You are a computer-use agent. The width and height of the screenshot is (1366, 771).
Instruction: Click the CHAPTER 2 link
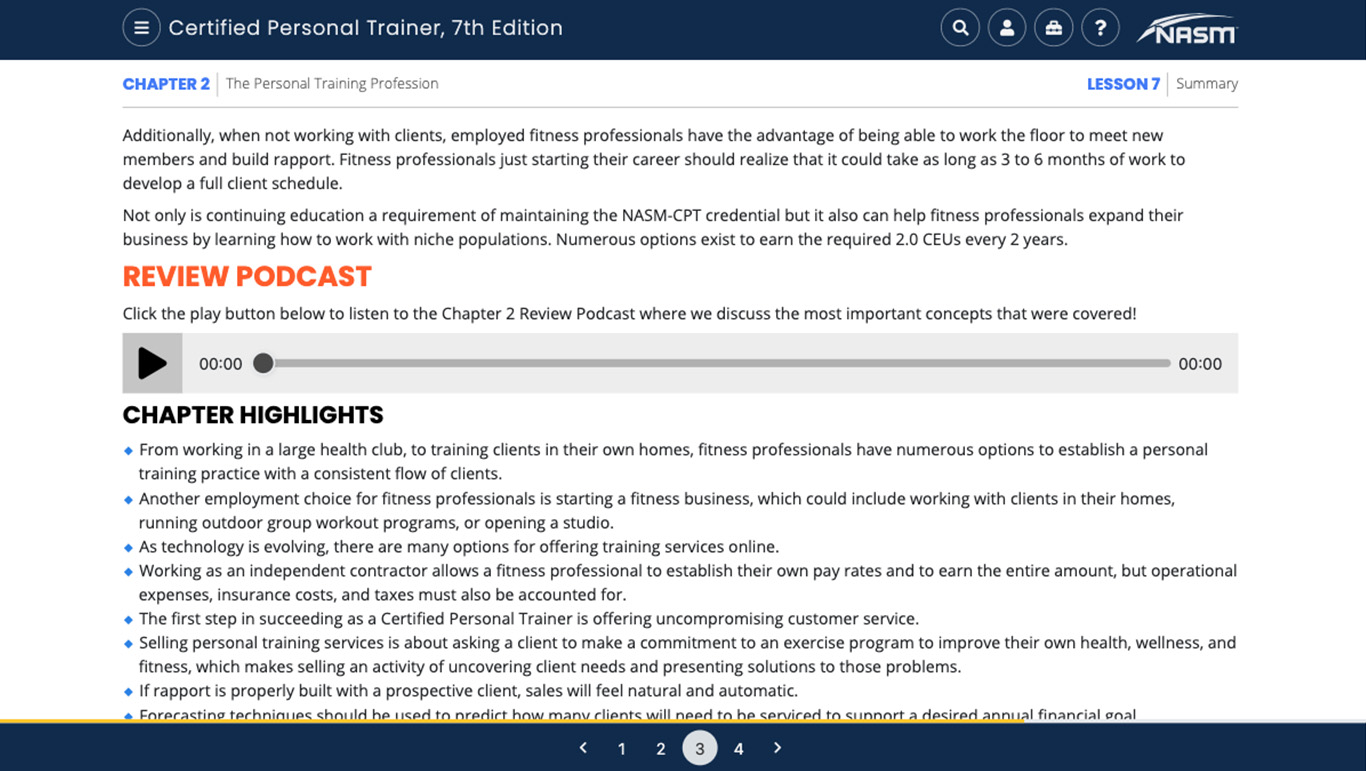pyautogui.click(x=166, y=84)
